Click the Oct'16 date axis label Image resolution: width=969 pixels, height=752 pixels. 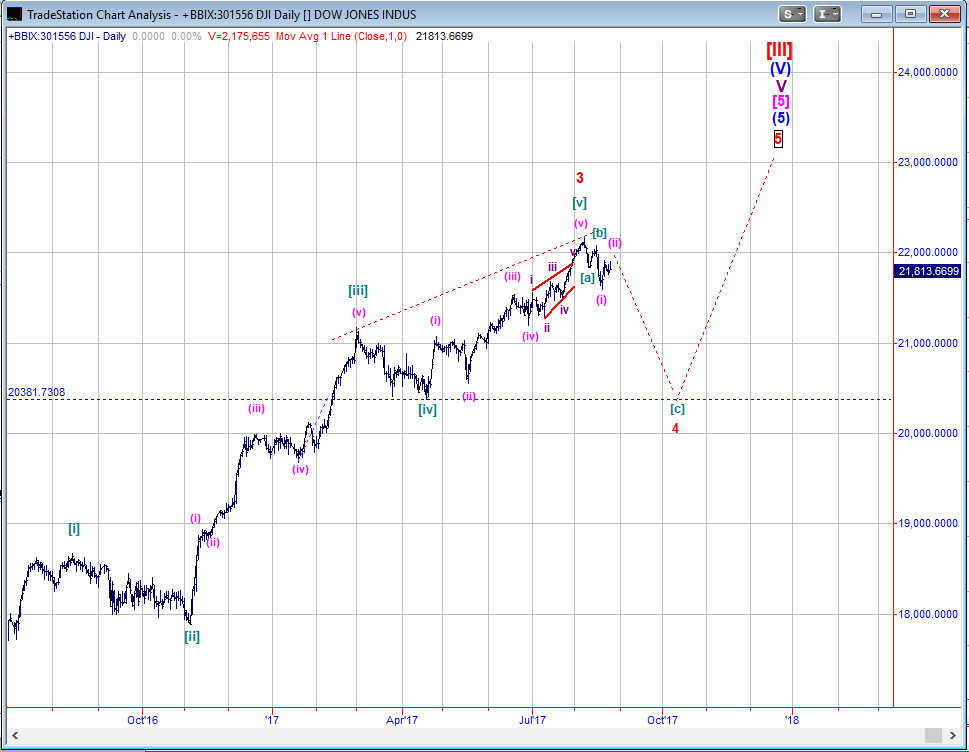point(142,720)
